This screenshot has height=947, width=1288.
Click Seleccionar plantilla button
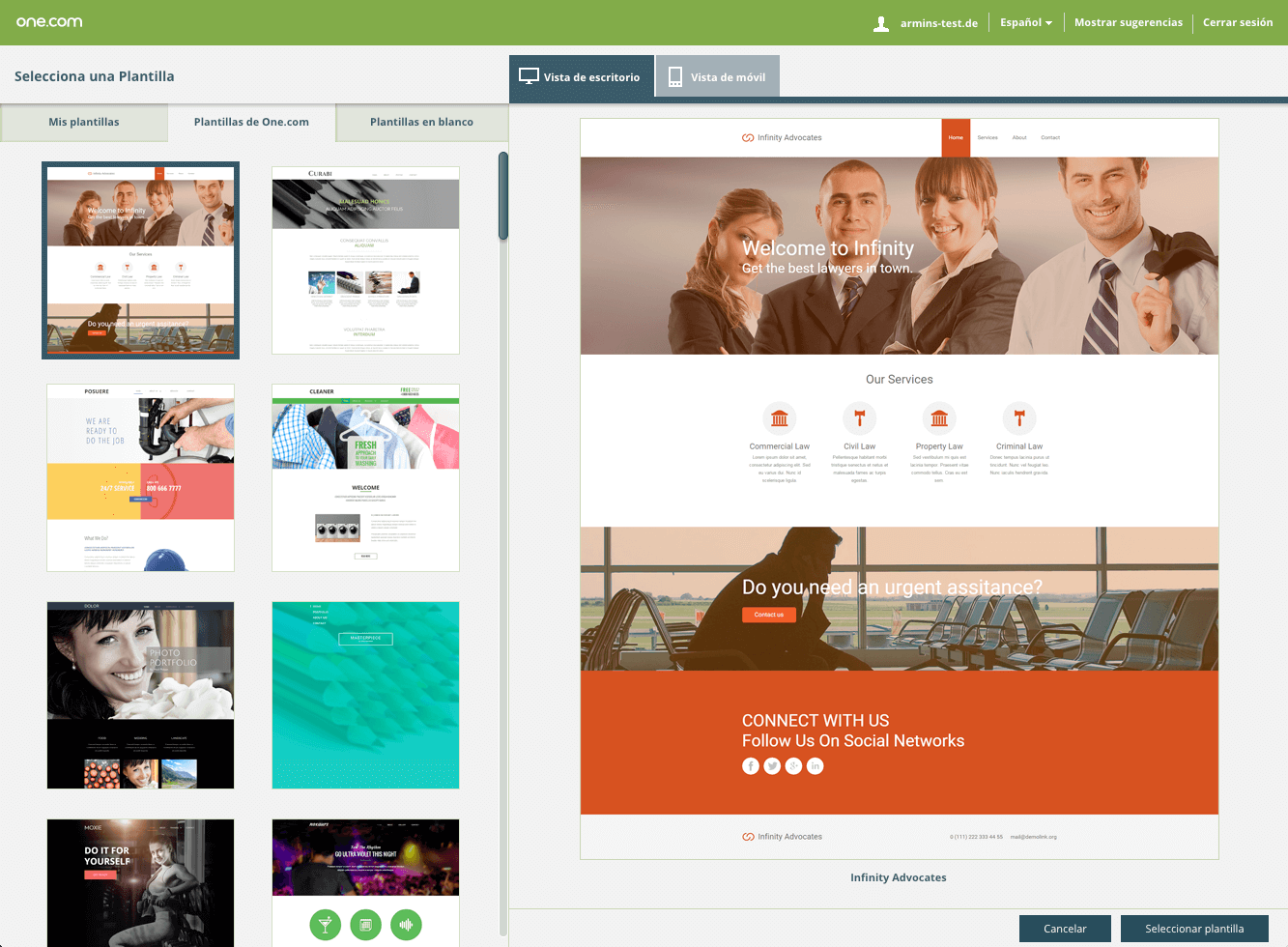pos(1194,929)
